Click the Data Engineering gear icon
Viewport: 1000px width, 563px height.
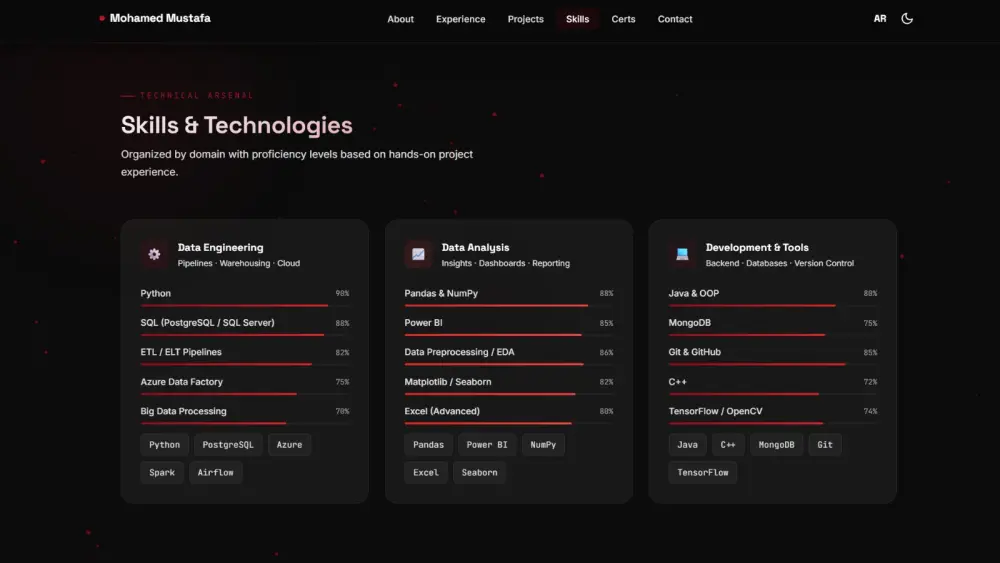tap(154, 254)
